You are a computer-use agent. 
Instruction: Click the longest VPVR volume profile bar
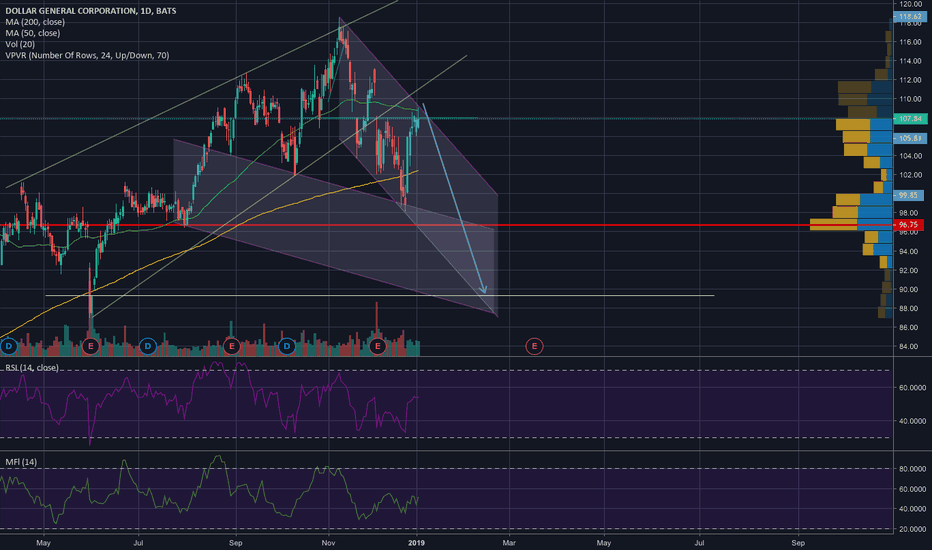pos(851,225)
